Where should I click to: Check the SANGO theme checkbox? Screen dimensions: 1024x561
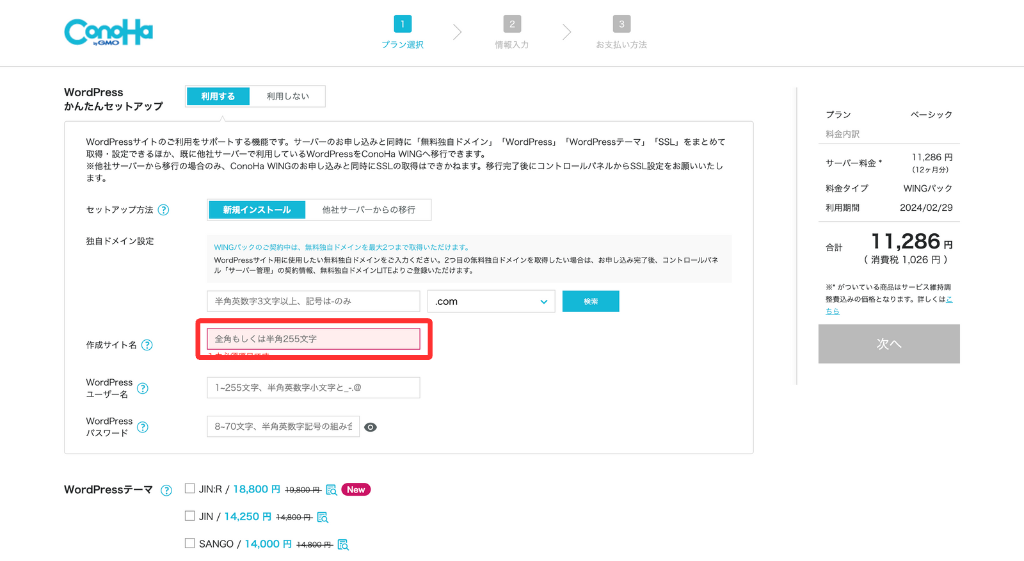pos(190,544)
